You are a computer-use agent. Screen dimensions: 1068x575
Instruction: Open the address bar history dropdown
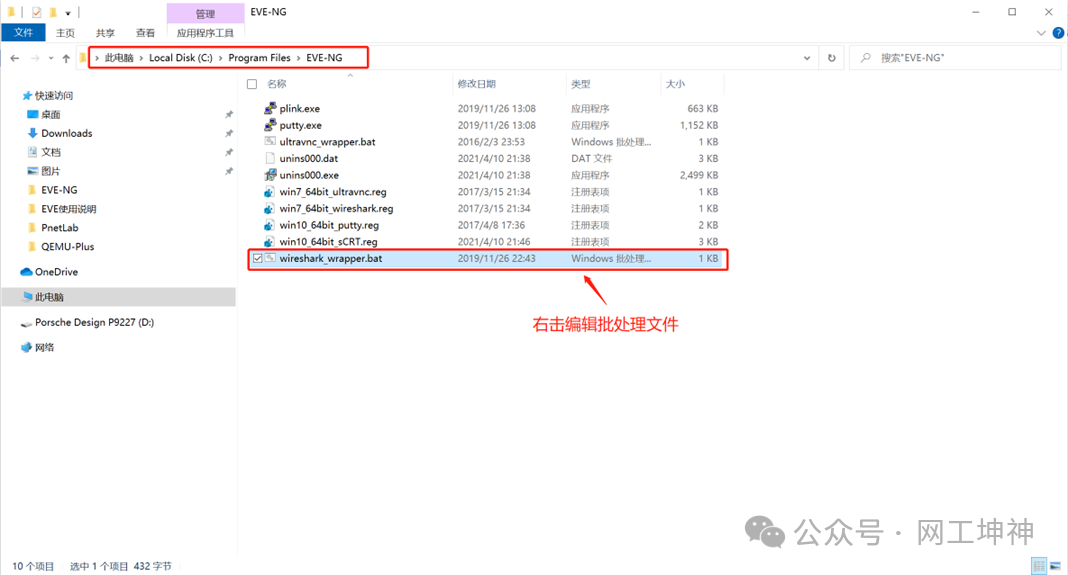click(807, 58)
